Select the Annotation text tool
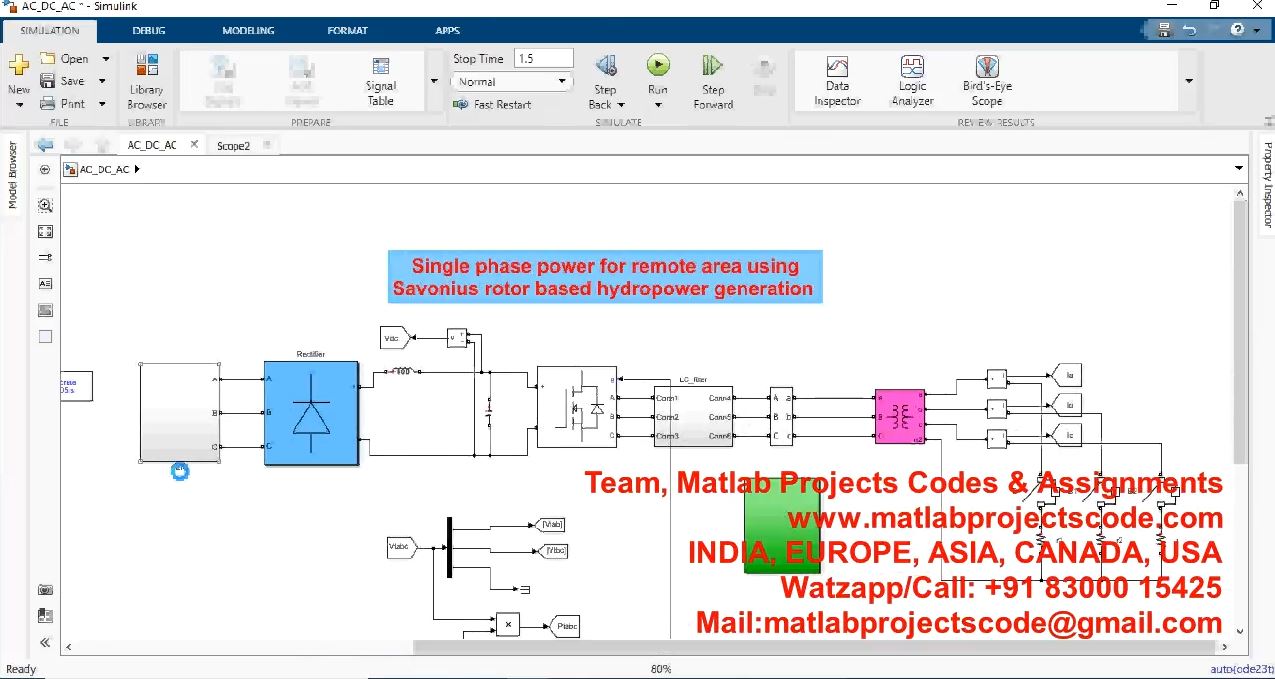1275x679 pixels. (45, 284)
